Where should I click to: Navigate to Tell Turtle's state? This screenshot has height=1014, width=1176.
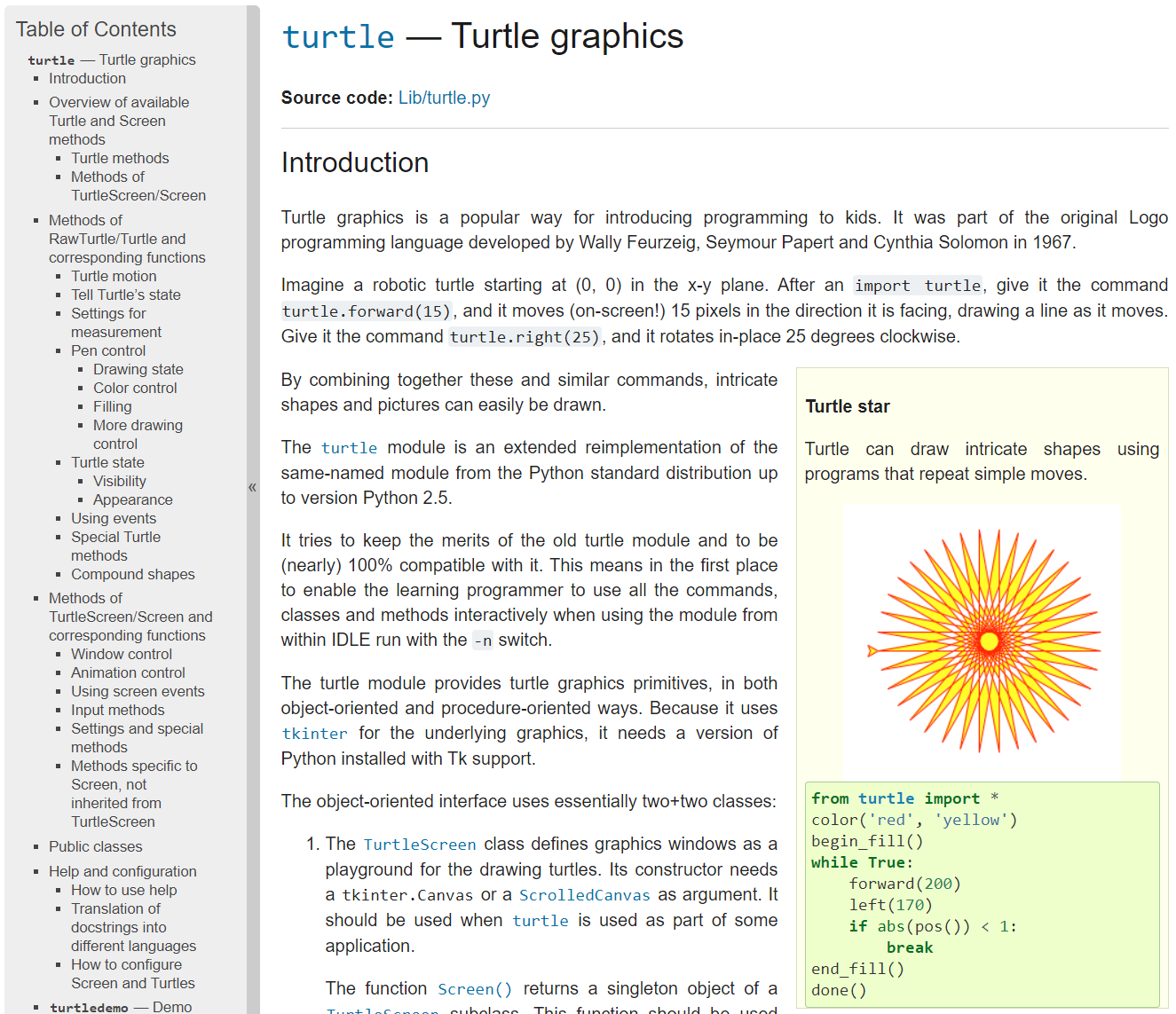[x=125, y=295]
